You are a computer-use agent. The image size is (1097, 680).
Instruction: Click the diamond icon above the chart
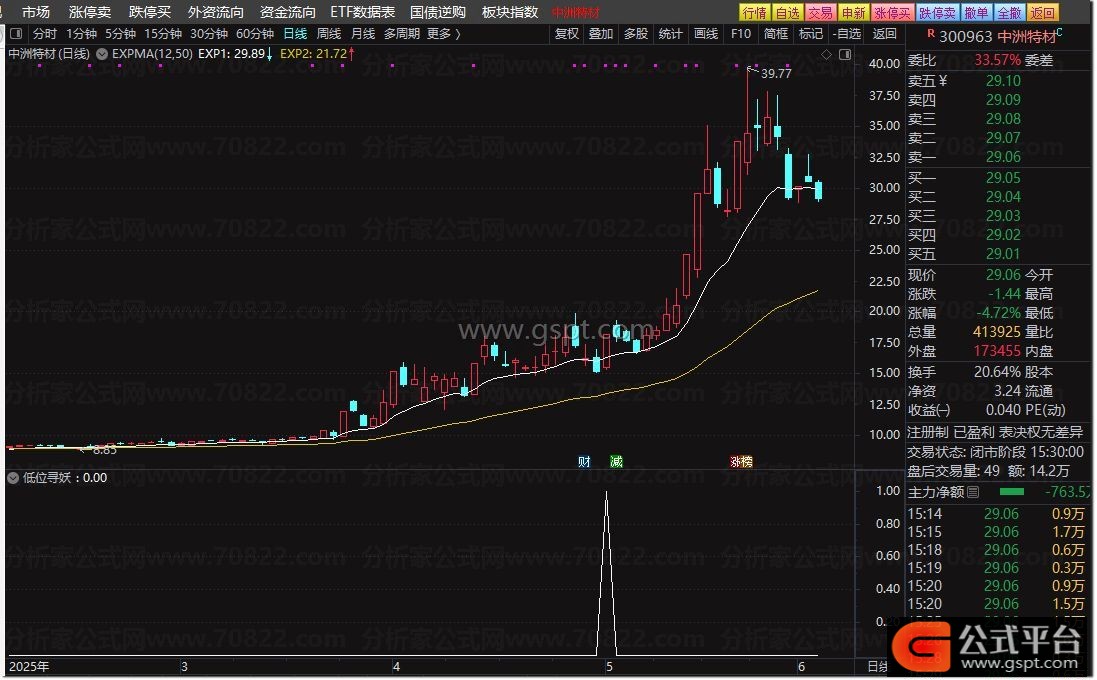pos(826,54)
